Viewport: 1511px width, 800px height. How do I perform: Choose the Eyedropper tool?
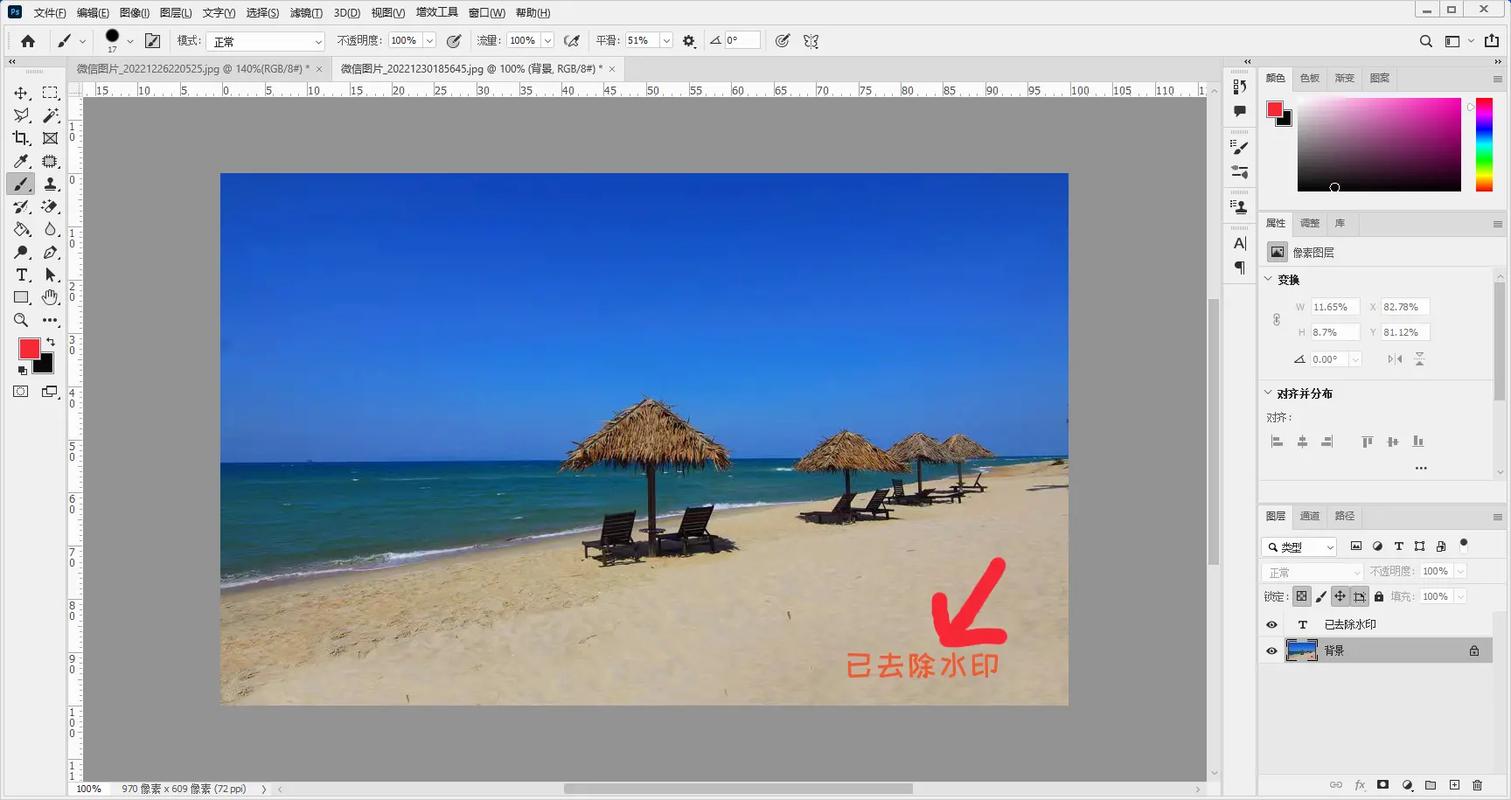tap(21, 161)
